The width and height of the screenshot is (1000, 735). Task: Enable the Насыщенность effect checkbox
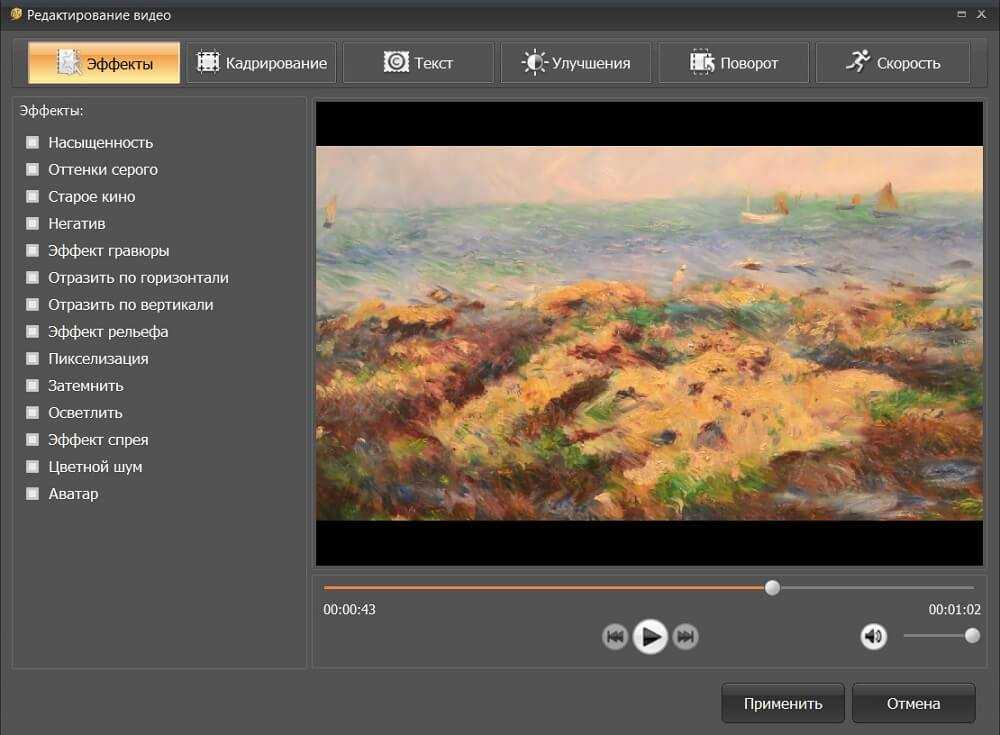click(33, 142)
